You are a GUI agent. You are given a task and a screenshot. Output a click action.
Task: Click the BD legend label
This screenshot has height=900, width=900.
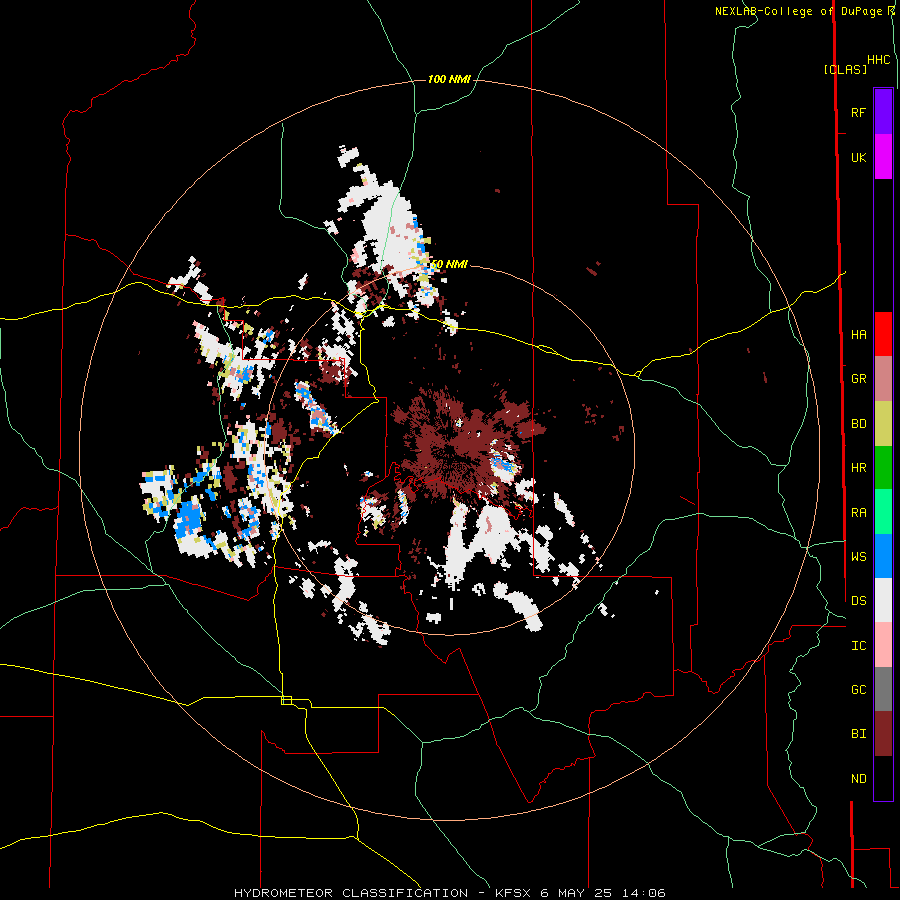point(858,424)
